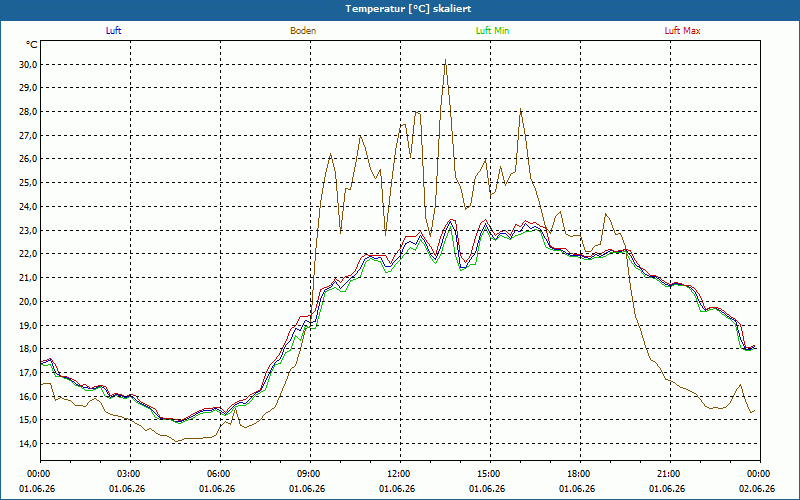Select the red Luft Max legend entry
The height and width of the screenshot is (500, 800).
click(682, 31)
